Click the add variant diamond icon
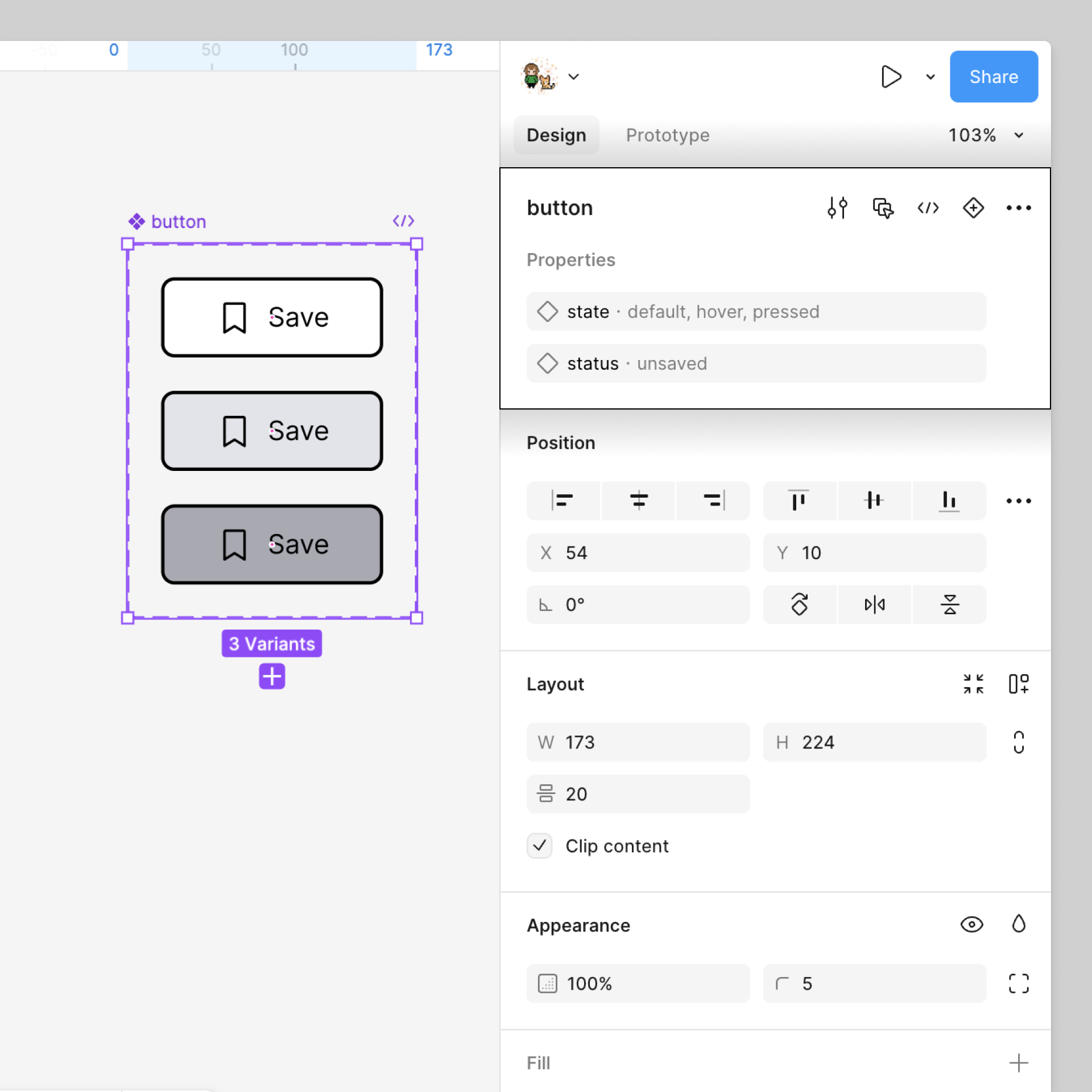Image resolution: width=1092 pixels, height=1092 pixels. [973, 208]
